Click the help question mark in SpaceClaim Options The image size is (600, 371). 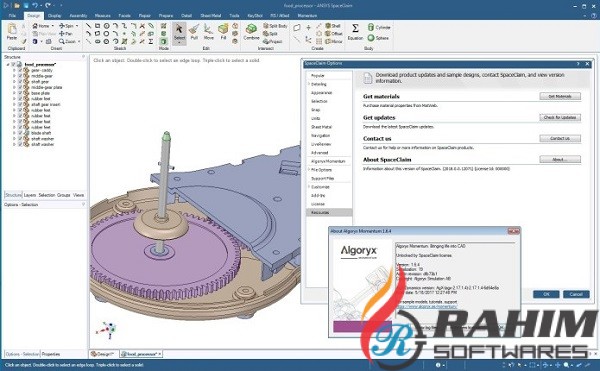pos(578,64)
